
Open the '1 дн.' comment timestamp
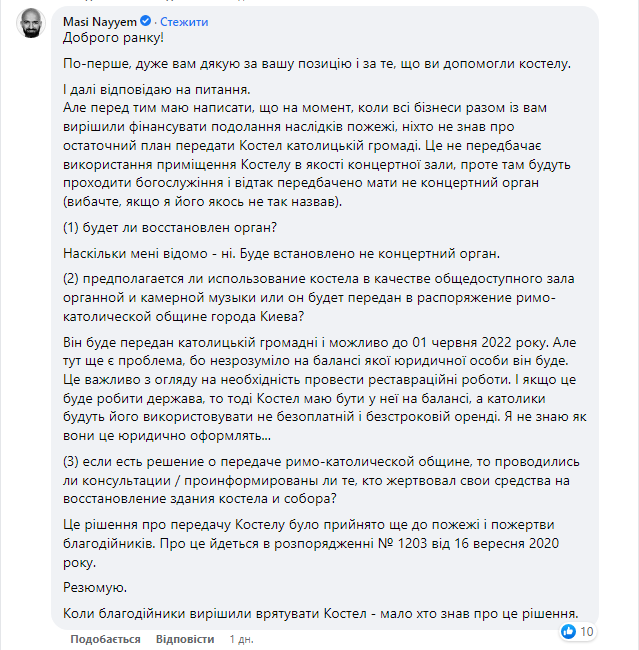[241, 638]
